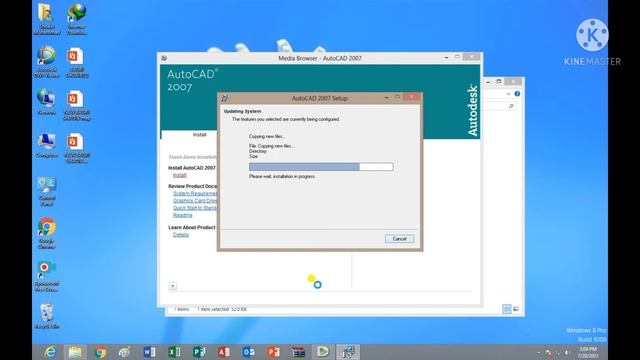The width and height of the screenshot is (640, 360).
Task: Switch Explorer to details view
Action: pos(507,309)
